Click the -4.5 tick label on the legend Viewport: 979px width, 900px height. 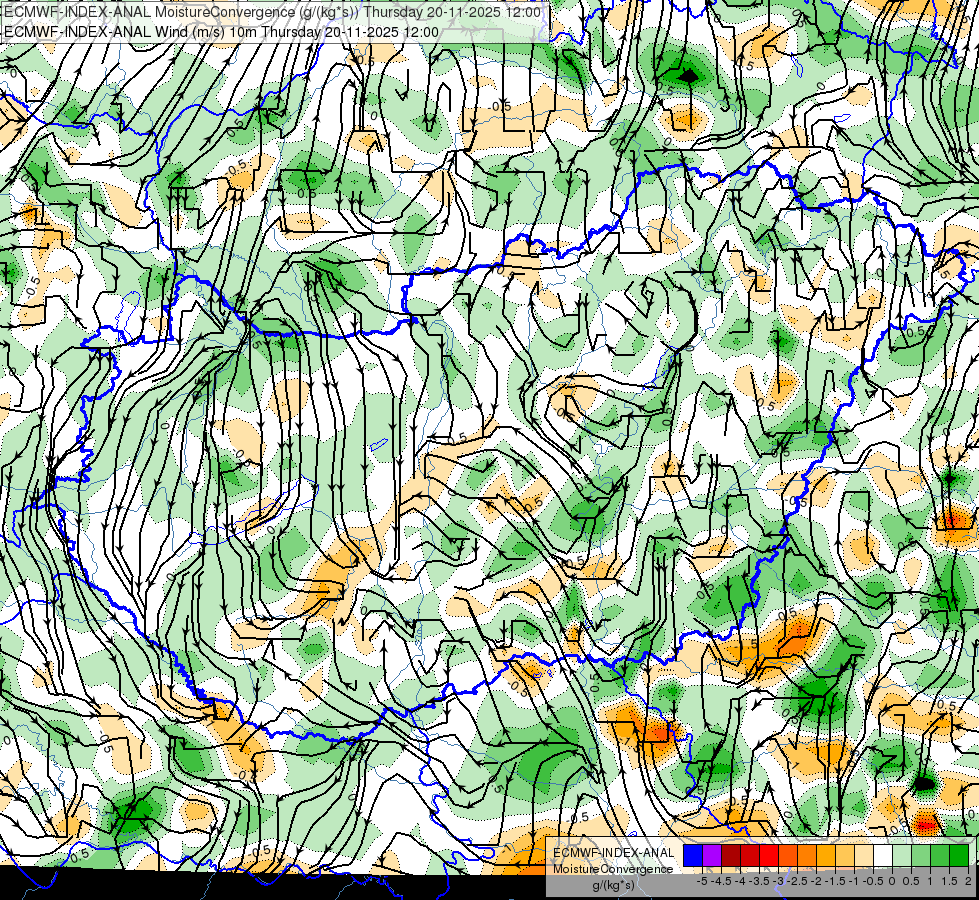pyautogui.click(x=721, y=881)
